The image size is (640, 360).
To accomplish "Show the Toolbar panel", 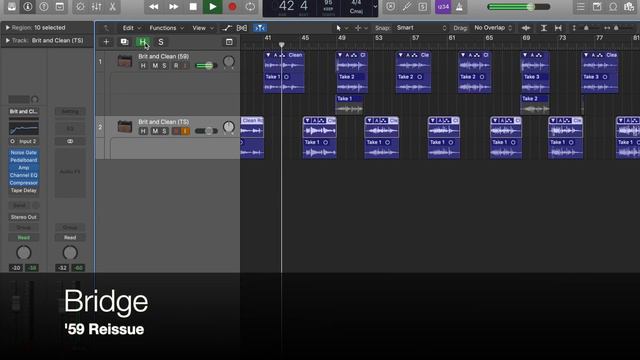I will pyautogui.click(x=60, y=7).
